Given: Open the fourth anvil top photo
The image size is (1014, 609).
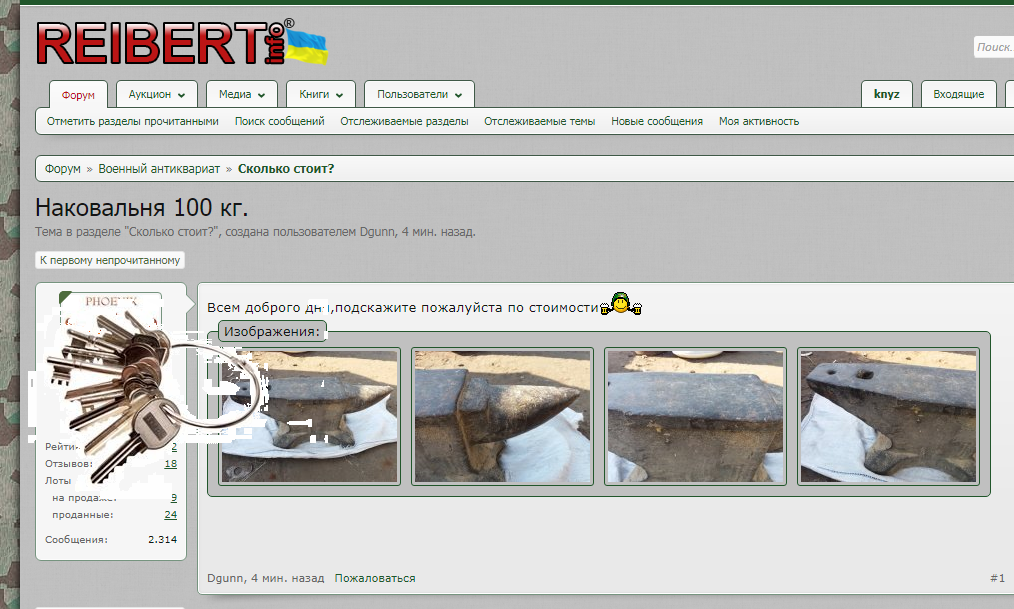Looking at the screenshot, I should pos(889,415).
